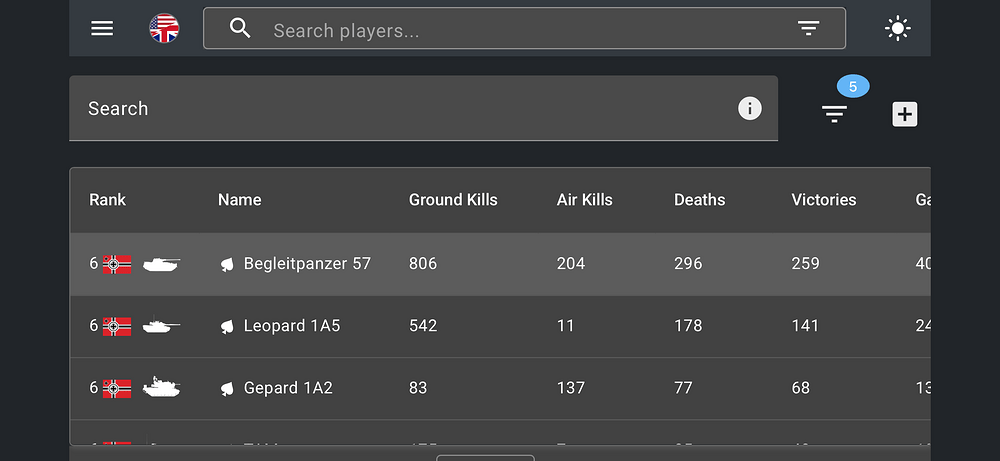This screenshot has height=461, width=1000.
Task: Open the Begleitpanzer 57 vehicle link
Action: (307, 264)
